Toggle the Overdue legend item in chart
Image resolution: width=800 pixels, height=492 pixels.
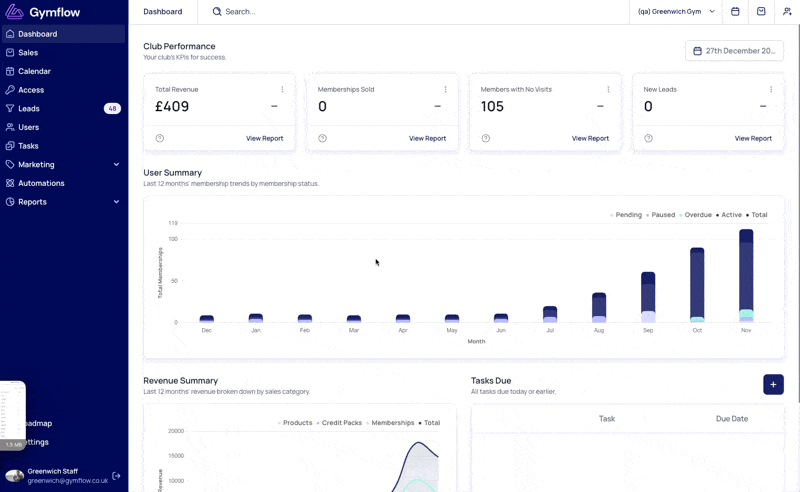tap(695, 215)
